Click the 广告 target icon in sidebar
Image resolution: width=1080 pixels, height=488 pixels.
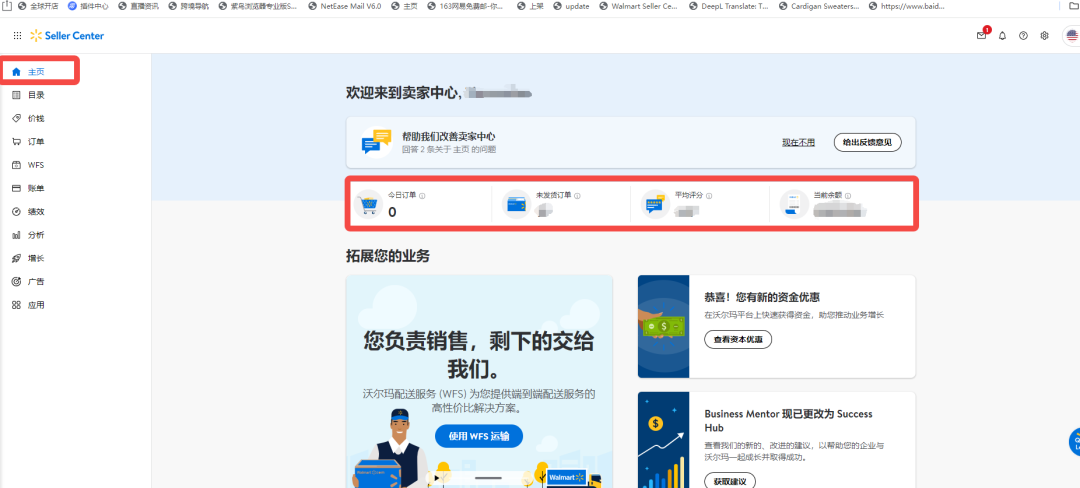pos(16,282)
